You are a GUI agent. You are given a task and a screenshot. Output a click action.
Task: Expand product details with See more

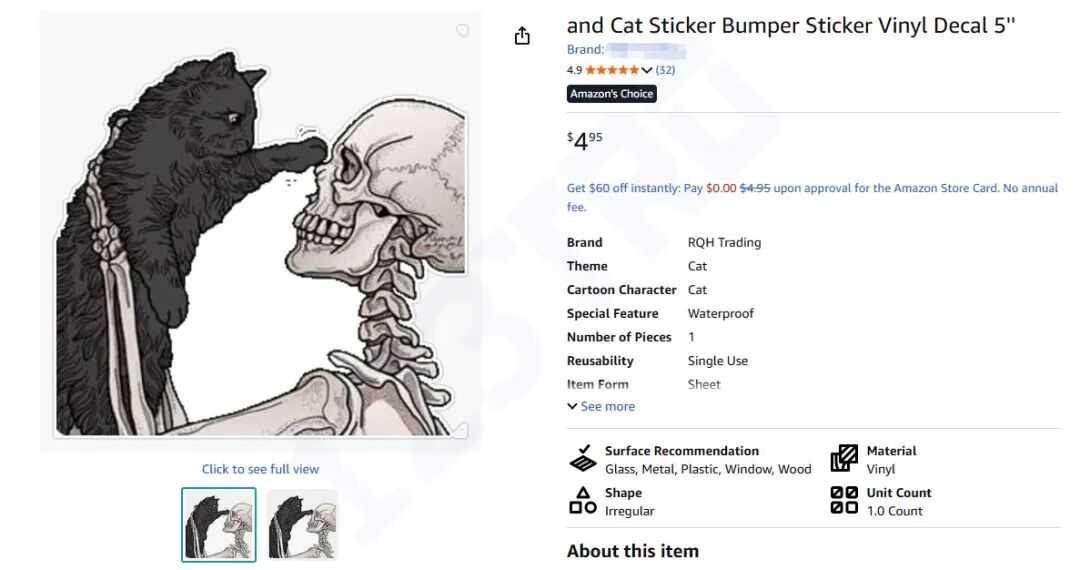tap(601, 406)
